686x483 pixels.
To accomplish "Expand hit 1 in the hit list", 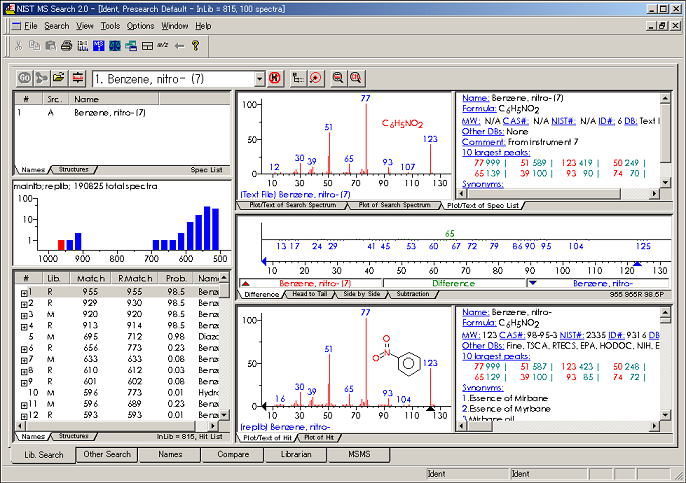I will tap(24, 293).
